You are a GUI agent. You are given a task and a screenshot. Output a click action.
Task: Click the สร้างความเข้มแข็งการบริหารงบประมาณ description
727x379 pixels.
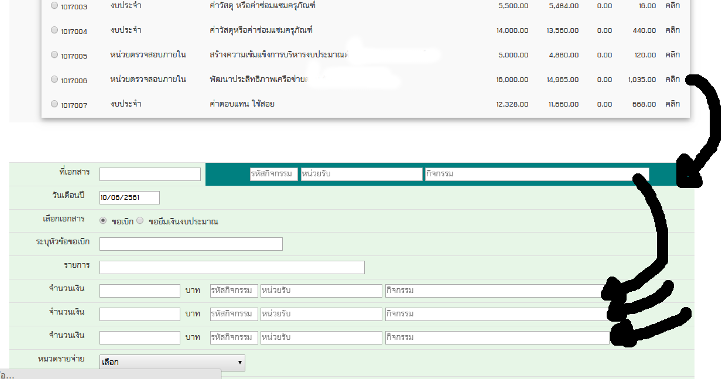coord(278,55)
